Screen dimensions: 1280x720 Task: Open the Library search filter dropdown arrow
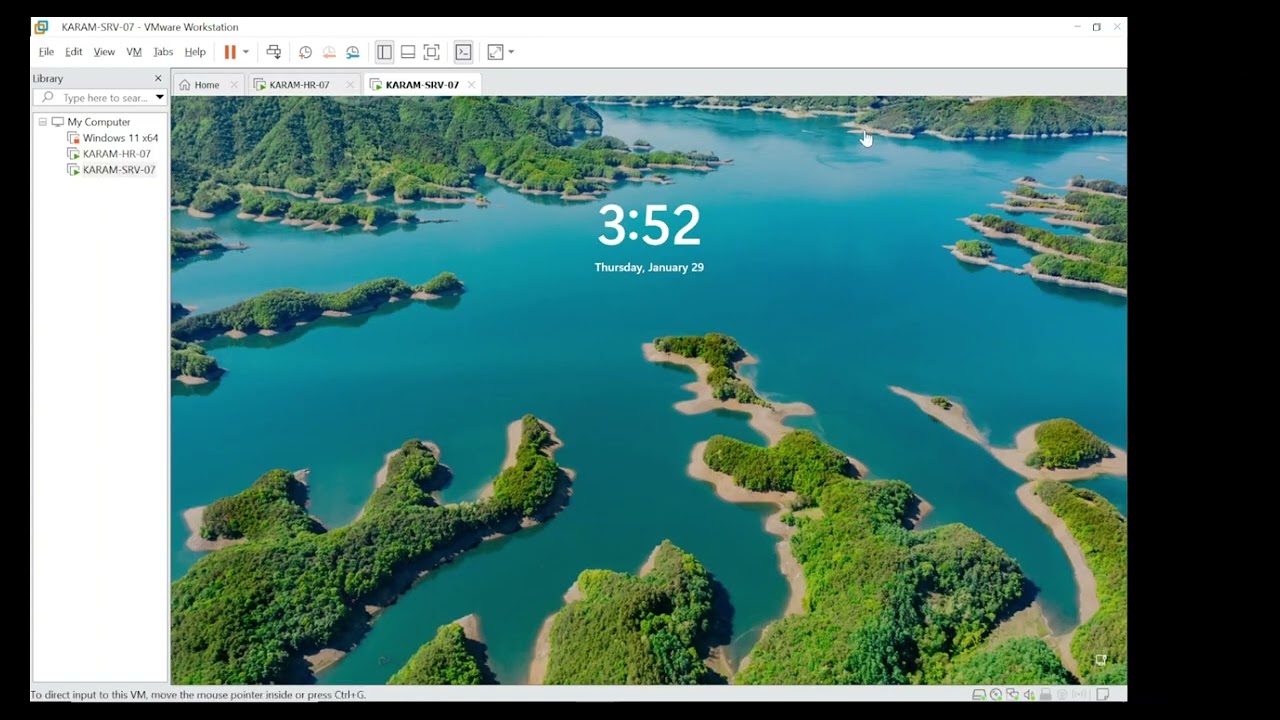coord(159,98)
